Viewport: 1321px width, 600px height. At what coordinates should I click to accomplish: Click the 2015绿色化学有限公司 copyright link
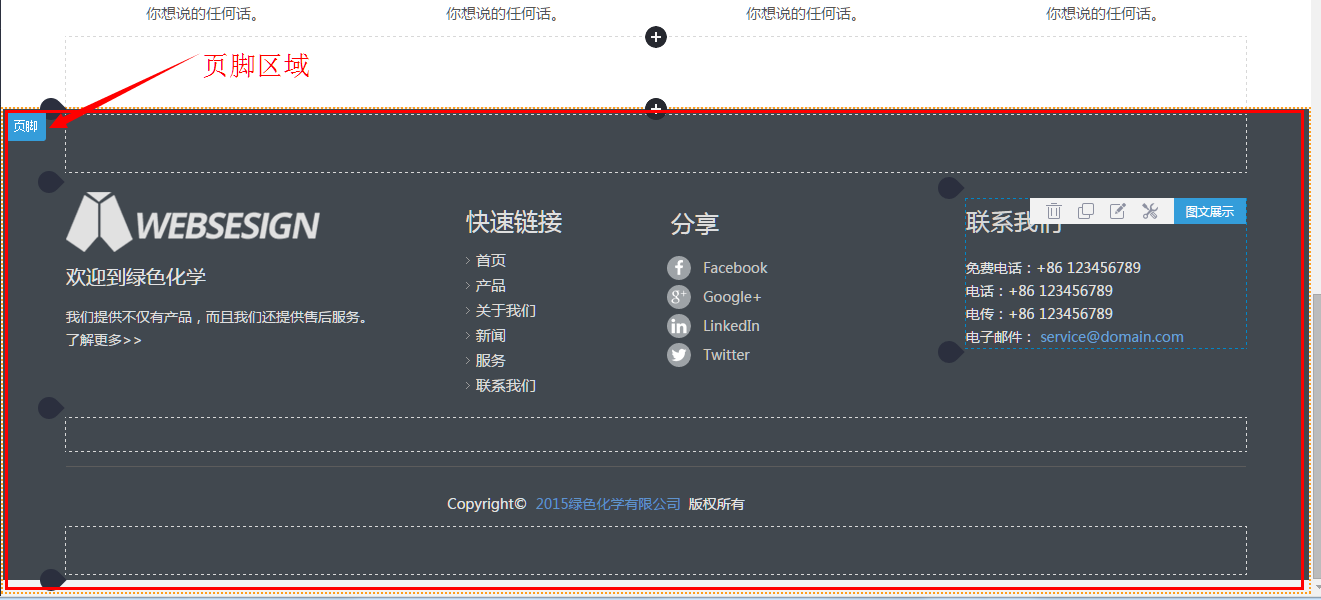607,503
